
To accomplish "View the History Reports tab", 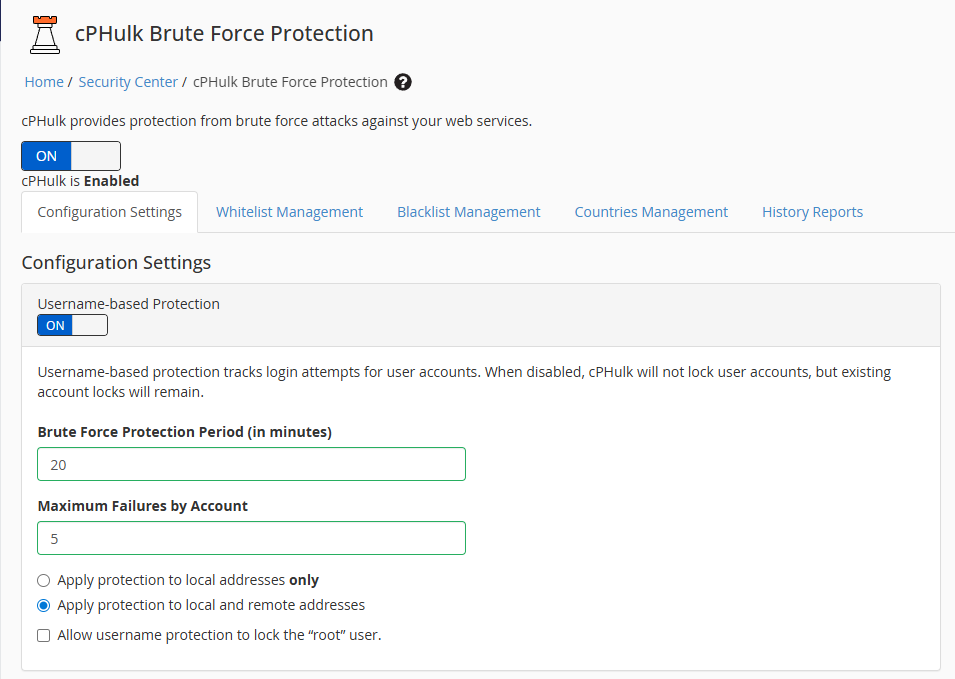I will click(x=812, y=212).
